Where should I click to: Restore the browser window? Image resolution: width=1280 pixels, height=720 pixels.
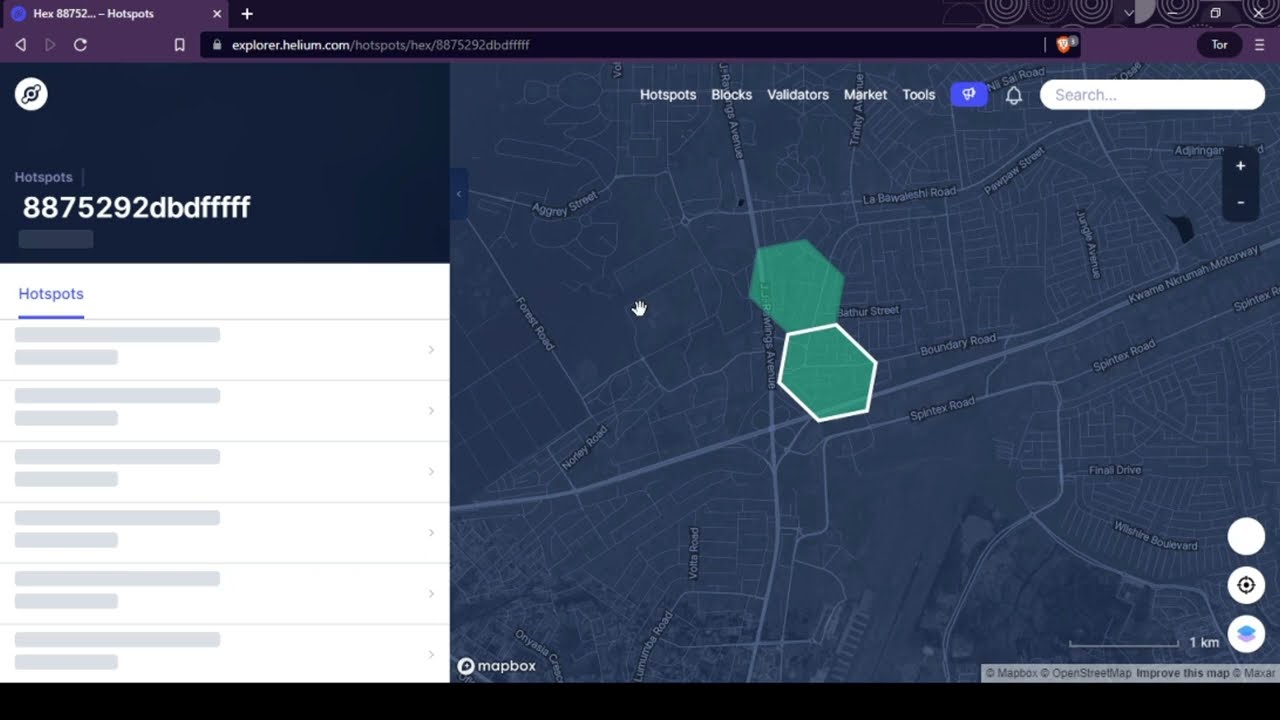1215,14
